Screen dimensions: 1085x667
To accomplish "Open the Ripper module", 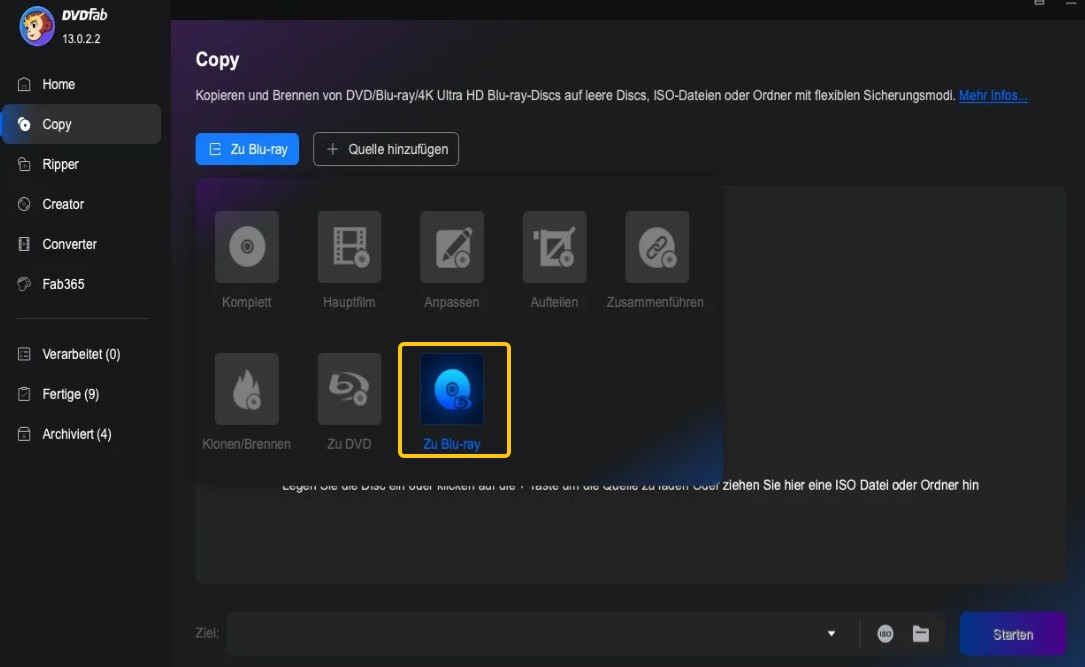I will tap(82, 165).
